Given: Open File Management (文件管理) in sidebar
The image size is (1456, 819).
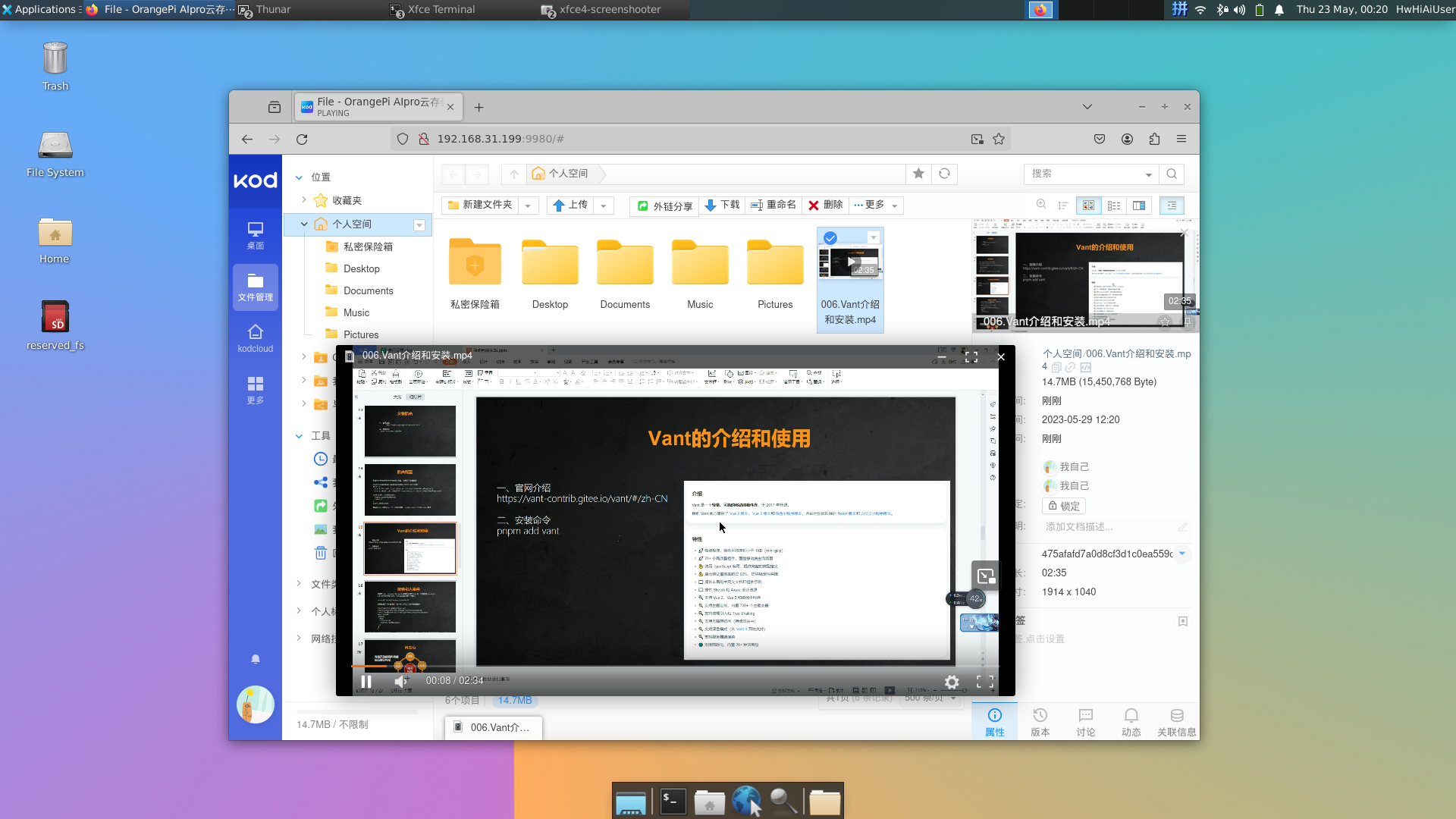Looking at the screenshot, I should click(x=256, y=287).
